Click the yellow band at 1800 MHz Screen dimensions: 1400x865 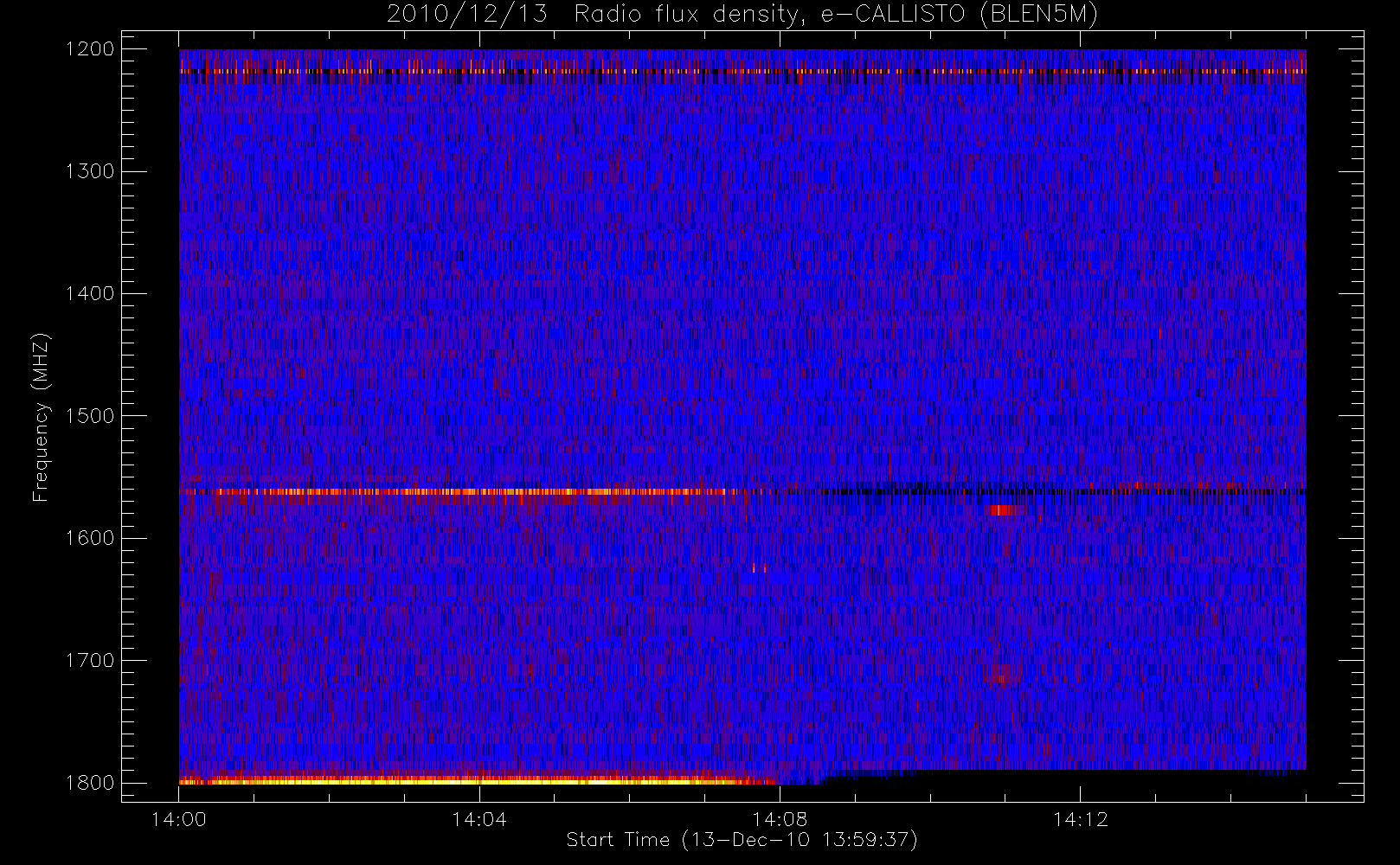point(478,780)
